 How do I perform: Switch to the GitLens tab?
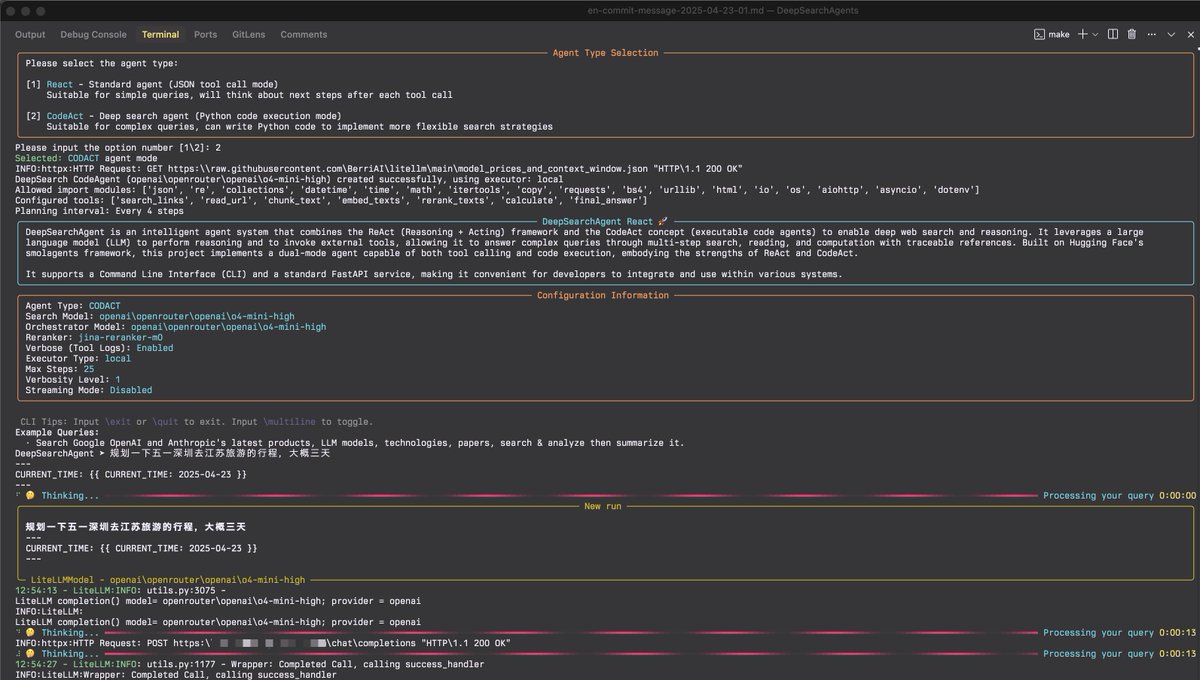coord(249,34)
